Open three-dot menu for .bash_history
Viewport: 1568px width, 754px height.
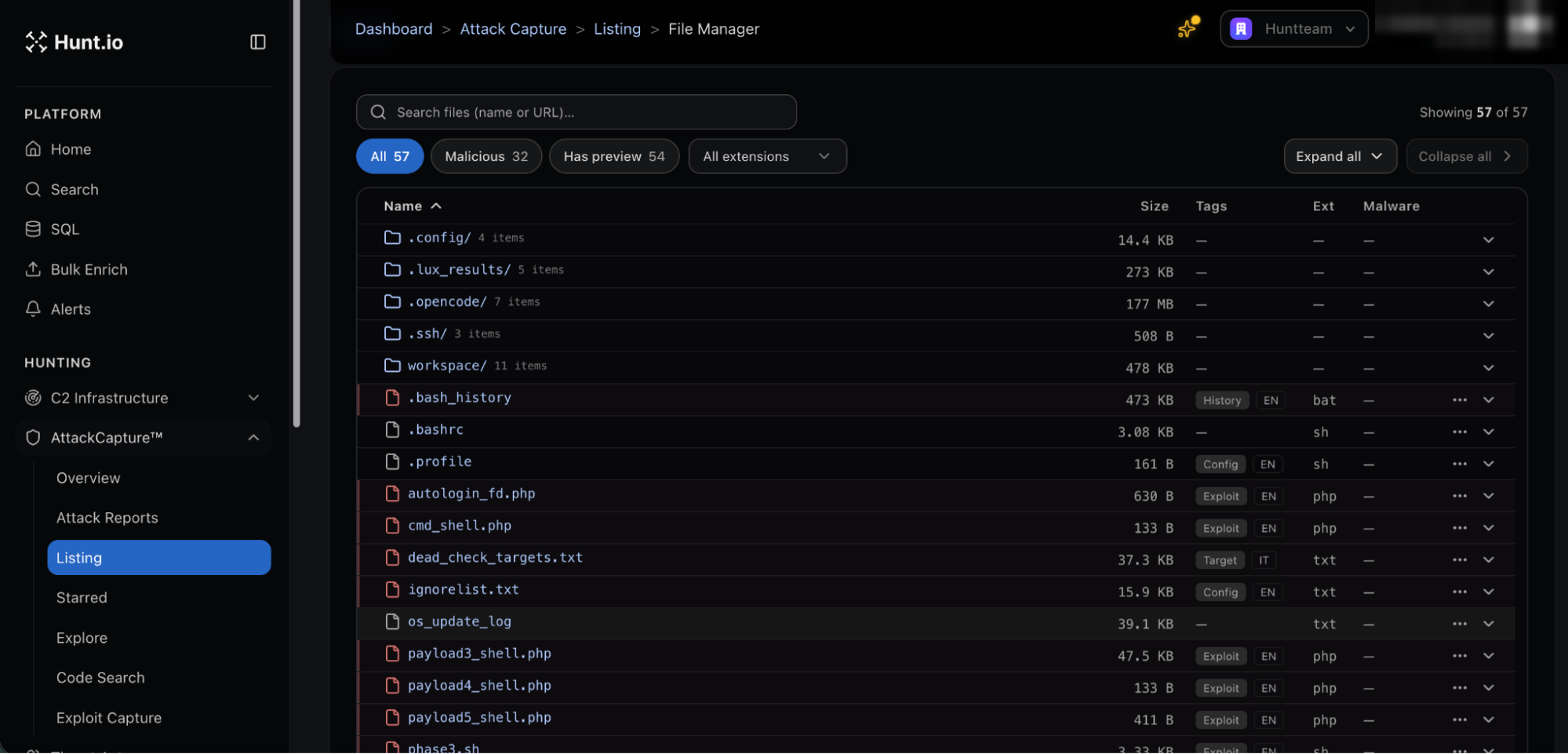[1459, 400]
